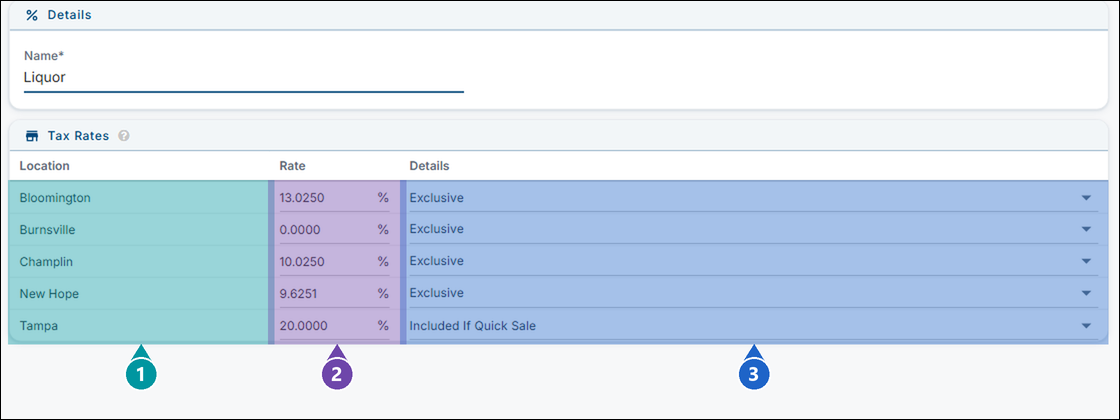Click the percent icon beside Details heading

(31, 15)
